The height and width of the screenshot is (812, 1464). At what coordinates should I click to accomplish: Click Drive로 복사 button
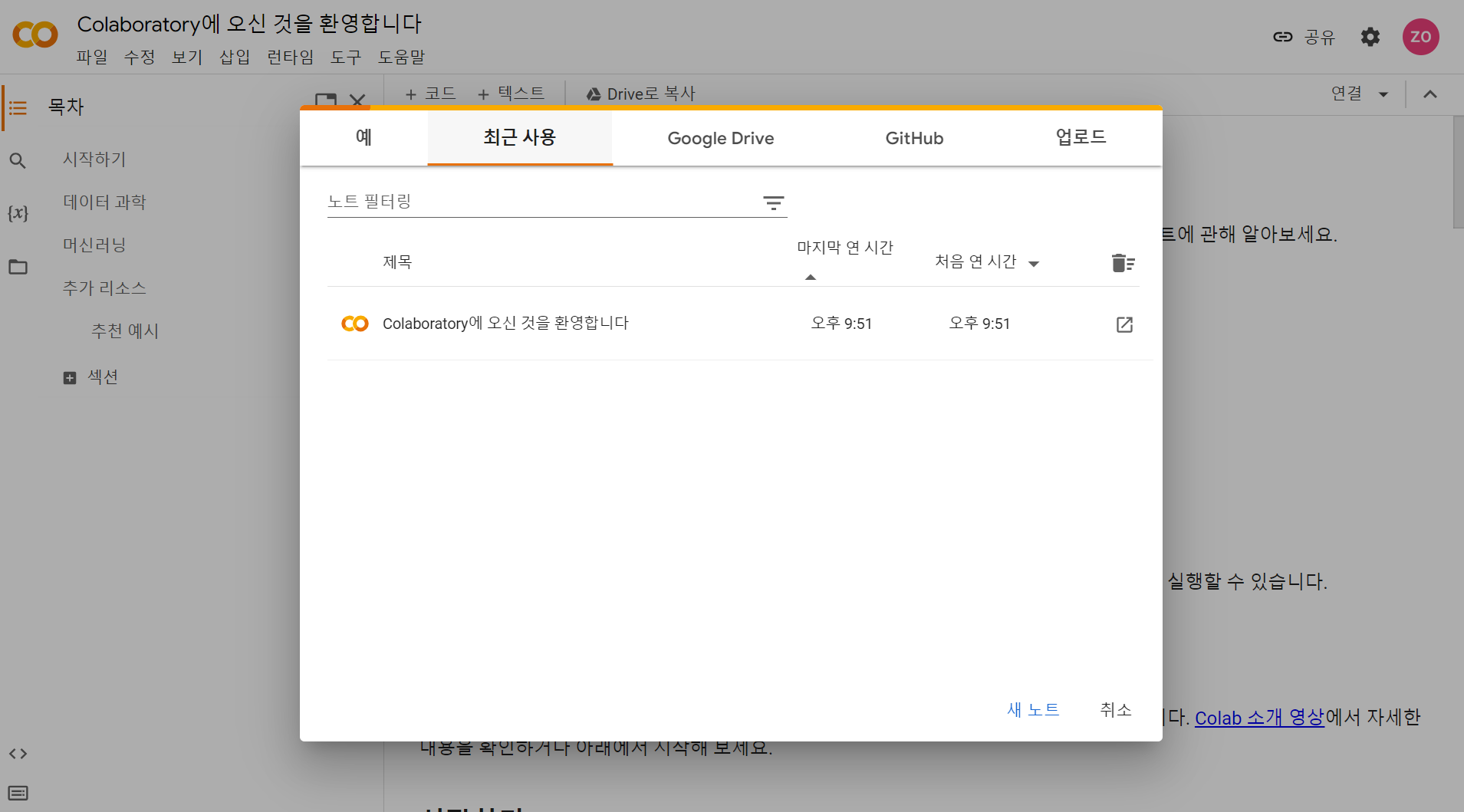tap(640, 94)
